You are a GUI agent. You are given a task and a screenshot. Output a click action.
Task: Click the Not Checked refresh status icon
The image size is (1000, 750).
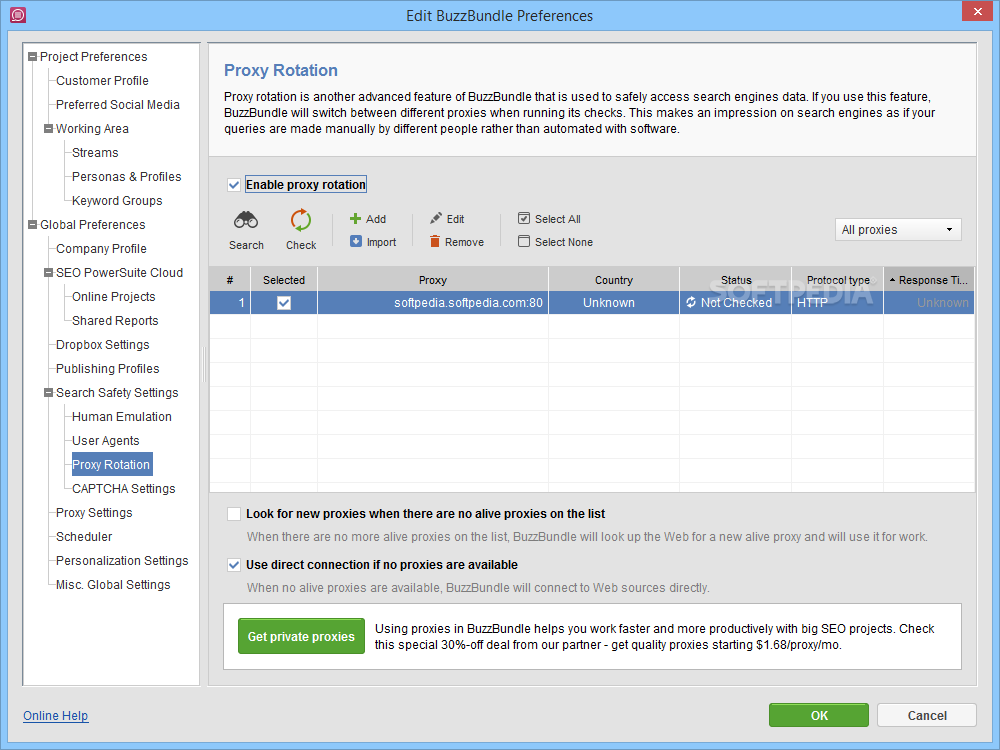click(691, 302)
